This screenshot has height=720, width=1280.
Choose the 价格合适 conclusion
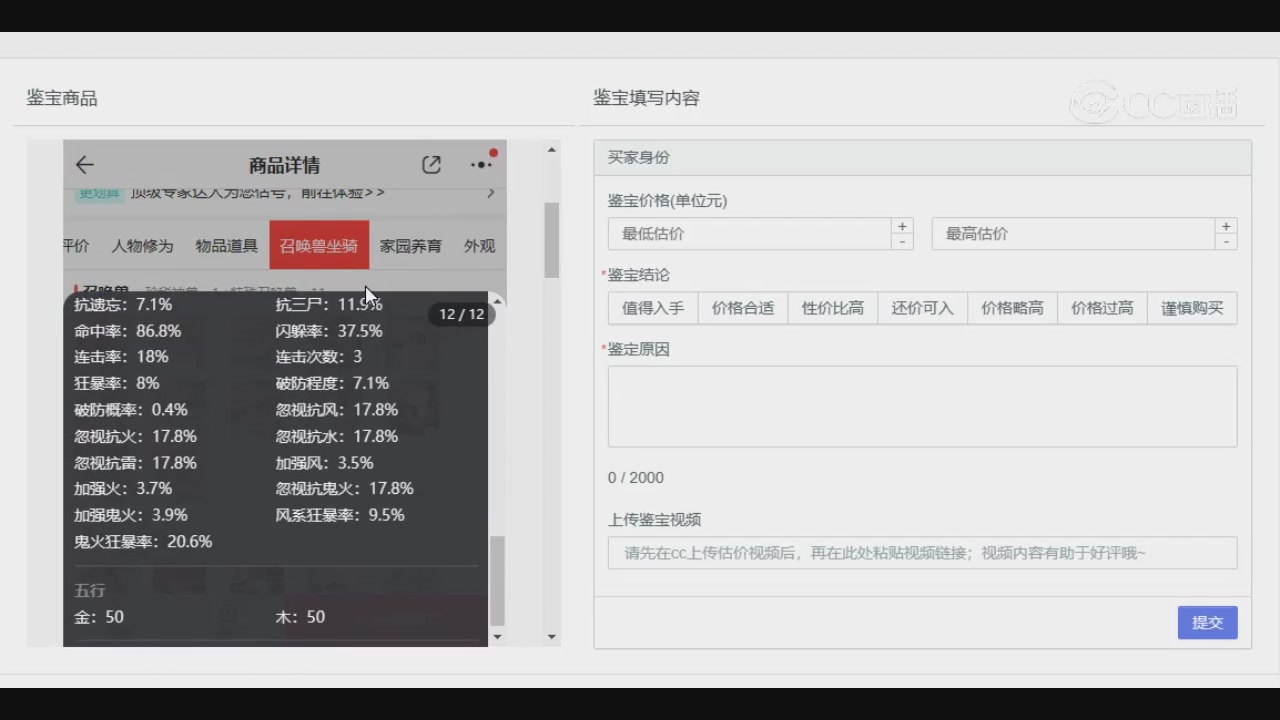click(x=743, y=308)
